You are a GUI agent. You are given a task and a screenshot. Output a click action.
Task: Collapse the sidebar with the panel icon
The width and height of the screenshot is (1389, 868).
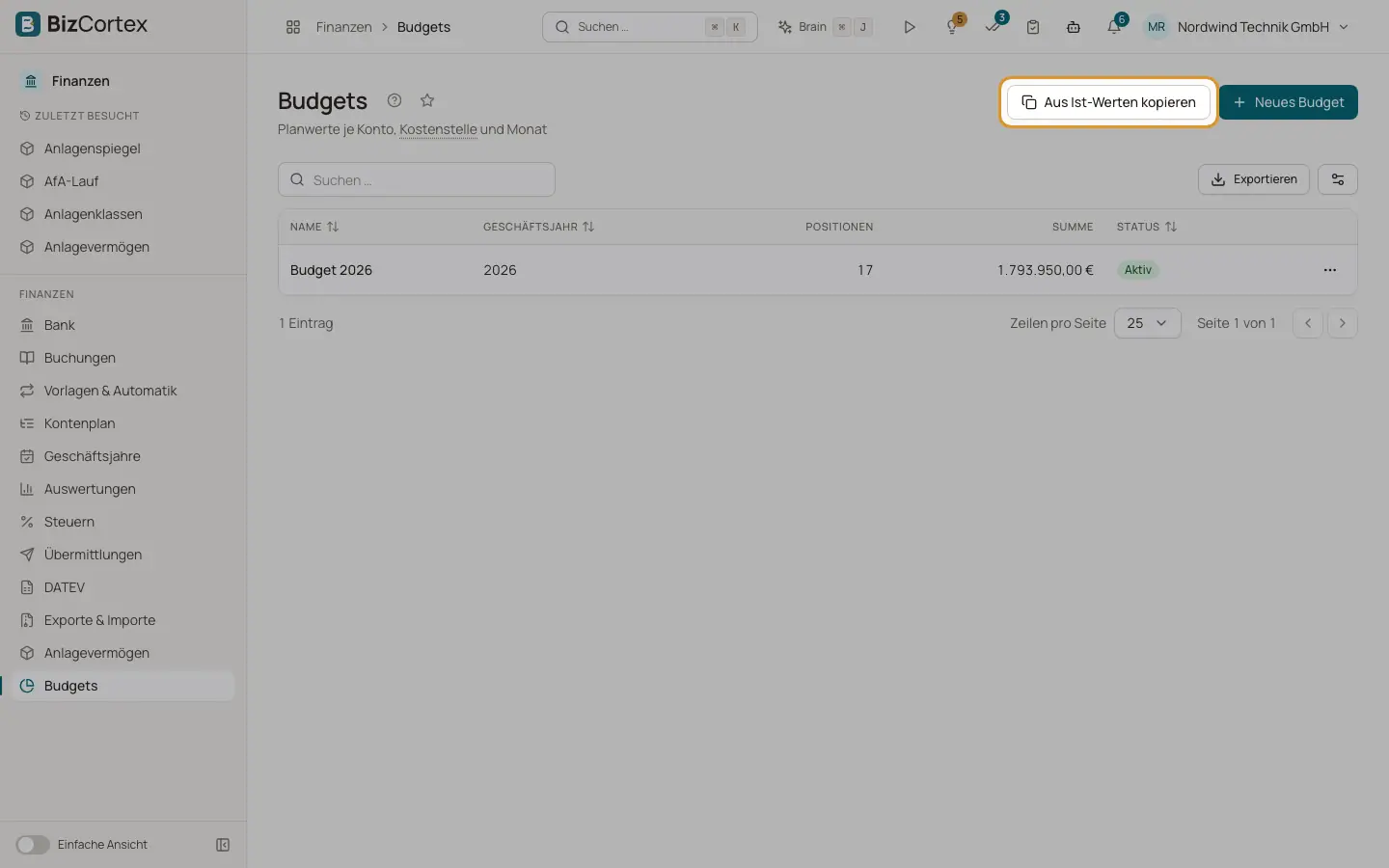click(x=223, y=845)
